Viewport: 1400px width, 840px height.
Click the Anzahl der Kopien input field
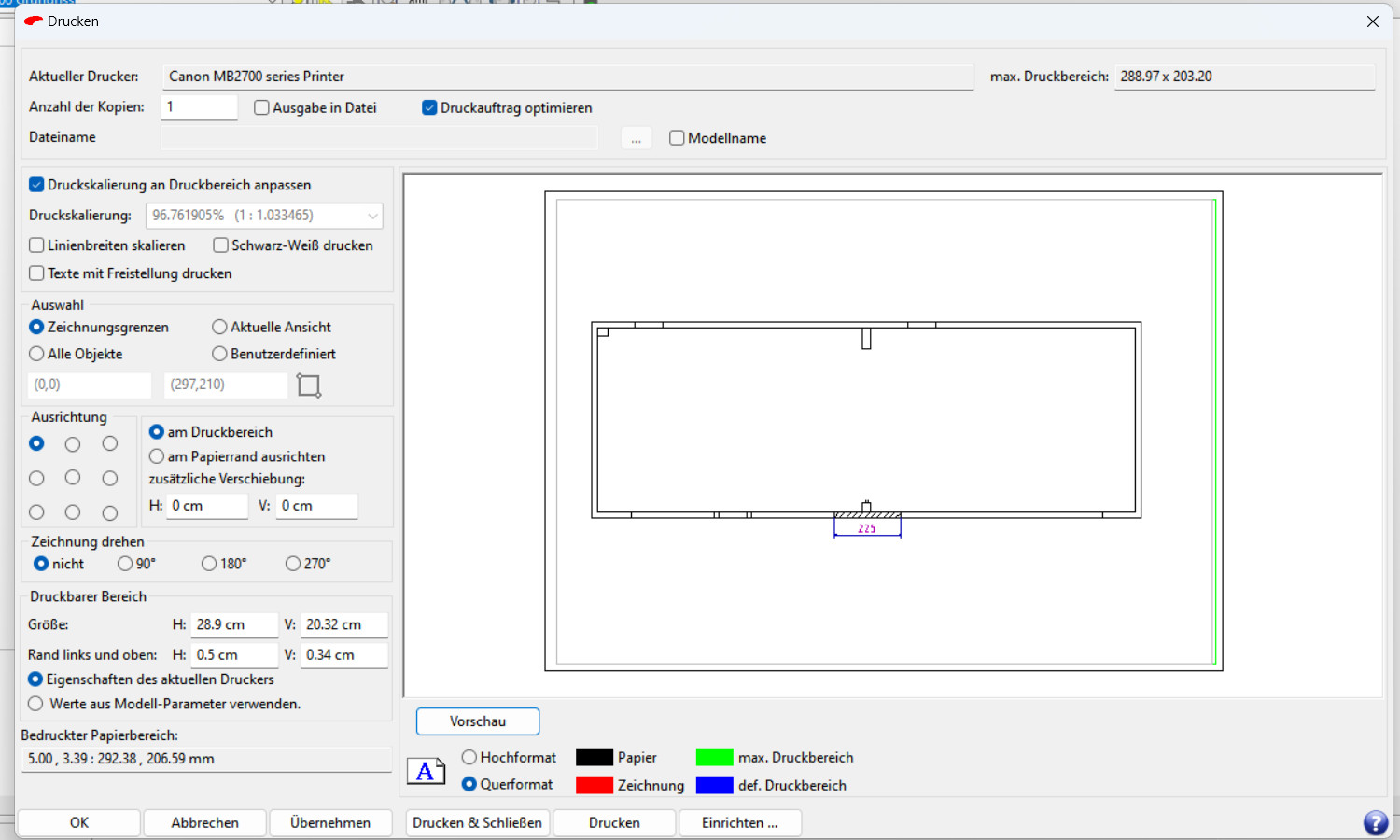tap(199, 106)
